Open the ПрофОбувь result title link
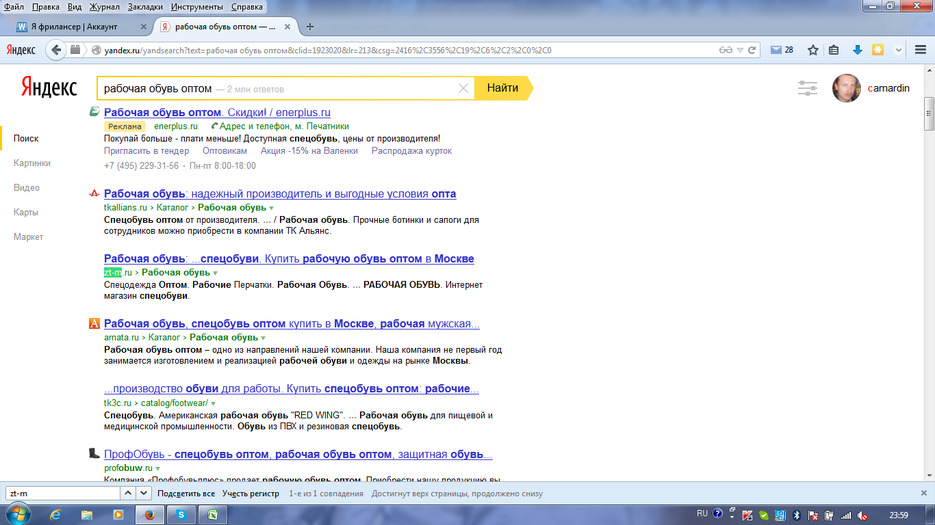Image resolution: width=935 pixels, height=525 pixels. (298, 455)
